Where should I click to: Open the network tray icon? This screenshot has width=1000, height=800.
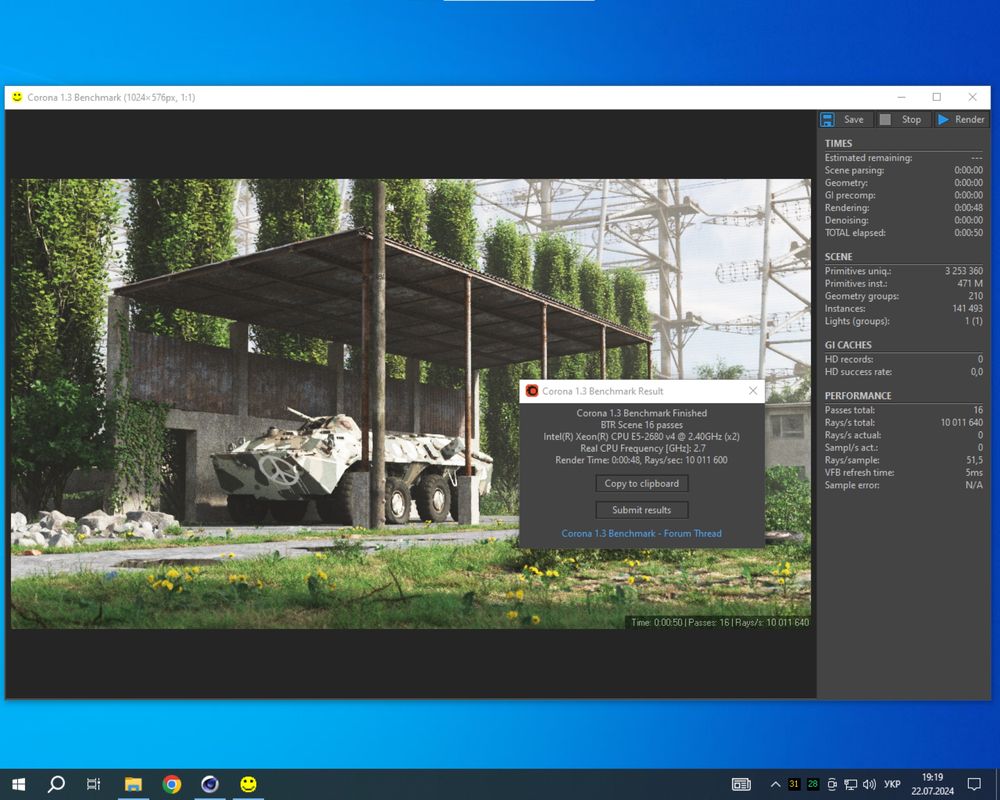click(x=850, y=784)
